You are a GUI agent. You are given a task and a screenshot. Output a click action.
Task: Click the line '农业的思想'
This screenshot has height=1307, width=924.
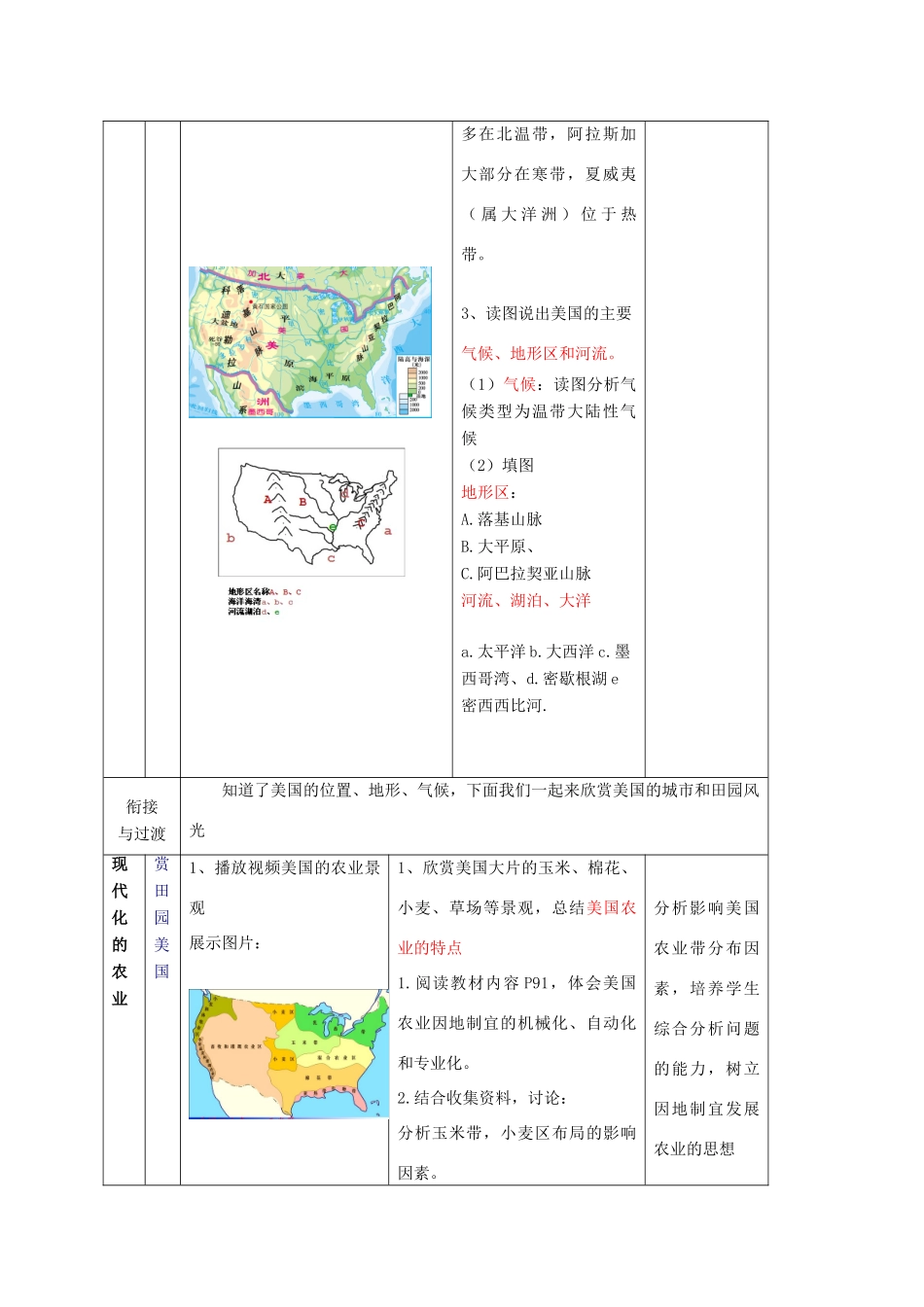(x=694, y=1150)
